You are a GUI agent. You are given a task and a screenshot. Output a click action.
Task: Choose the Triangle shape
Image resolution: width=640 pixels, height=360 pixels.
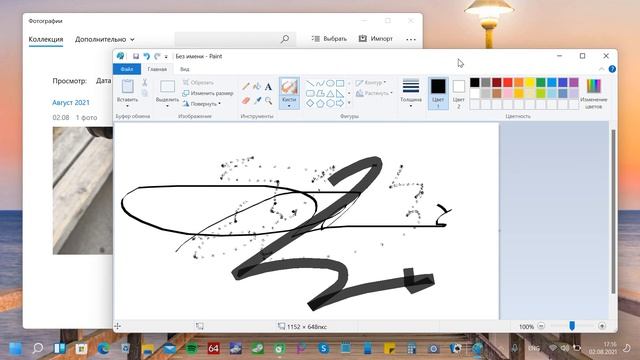pos(330,93)
